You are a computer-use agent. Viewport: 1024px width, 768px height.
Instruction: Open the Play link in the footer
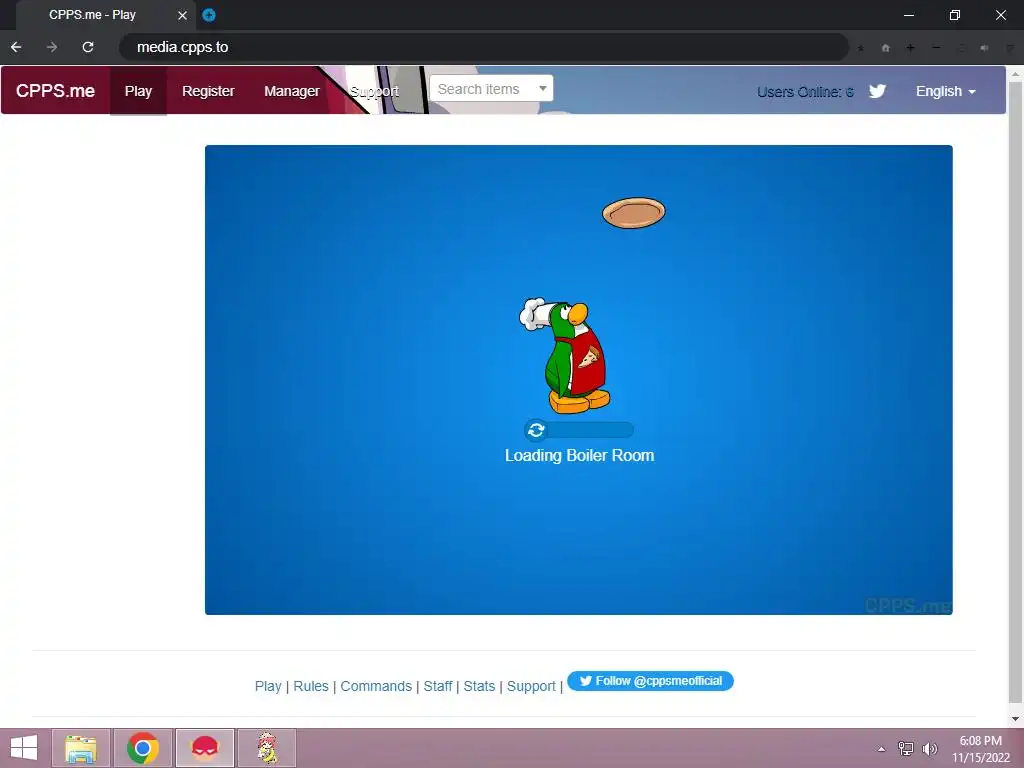pyautogui.click(x=268, y=686)
